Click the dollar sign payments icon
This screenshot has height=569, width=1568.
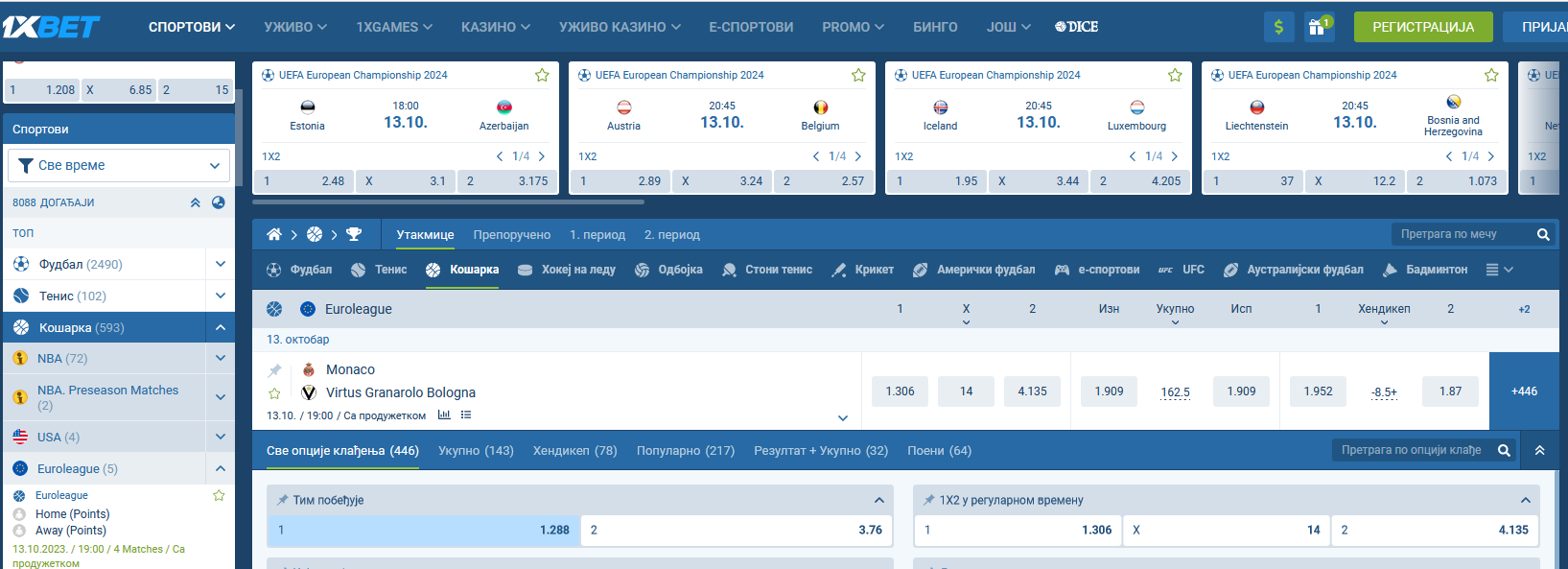click(1278, 27)
